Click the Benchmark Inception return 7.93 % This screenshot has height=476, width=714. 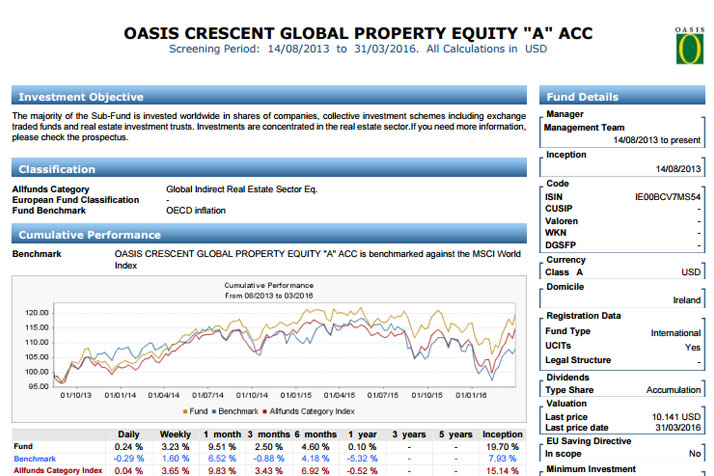click(x=502, y=459)
